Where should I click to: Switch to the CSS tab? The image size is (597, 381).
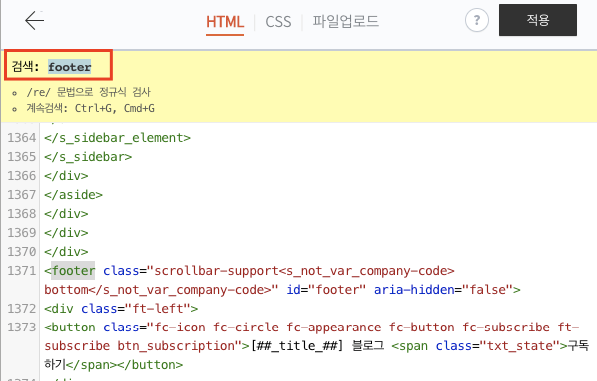tap(278, 22)
